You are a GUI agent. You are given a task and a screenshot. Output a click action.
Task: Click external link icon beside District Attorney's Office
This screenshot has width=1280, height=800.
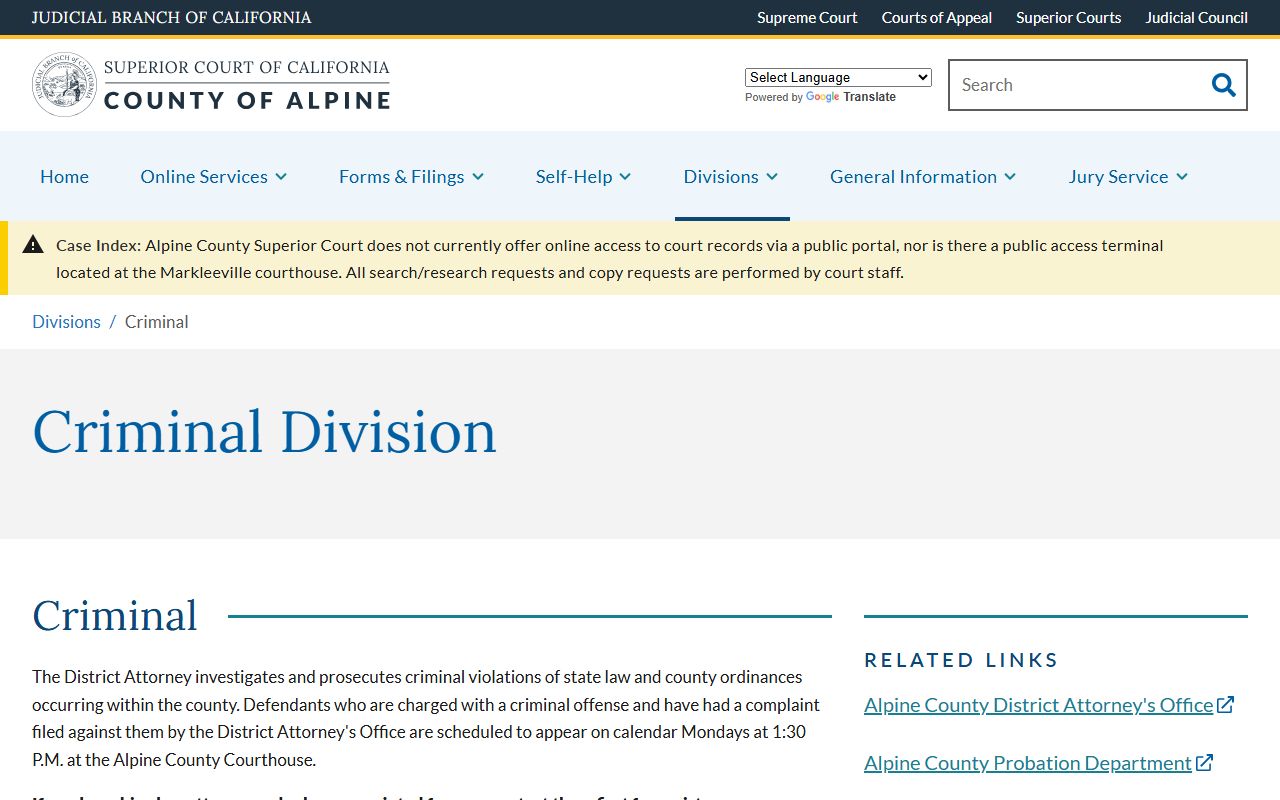1225,704
